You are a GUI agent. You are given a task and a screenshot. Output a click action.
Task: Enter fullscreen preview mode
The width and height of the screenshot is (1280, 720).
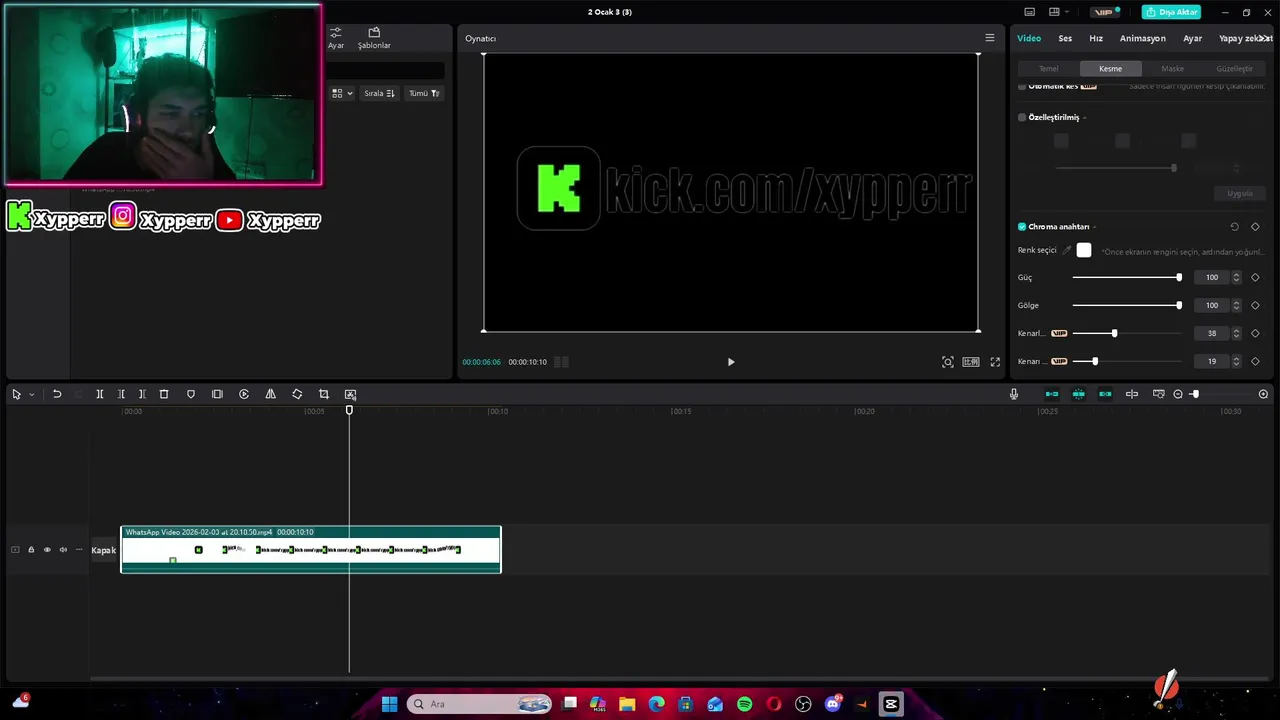click(x=995, y=362)
